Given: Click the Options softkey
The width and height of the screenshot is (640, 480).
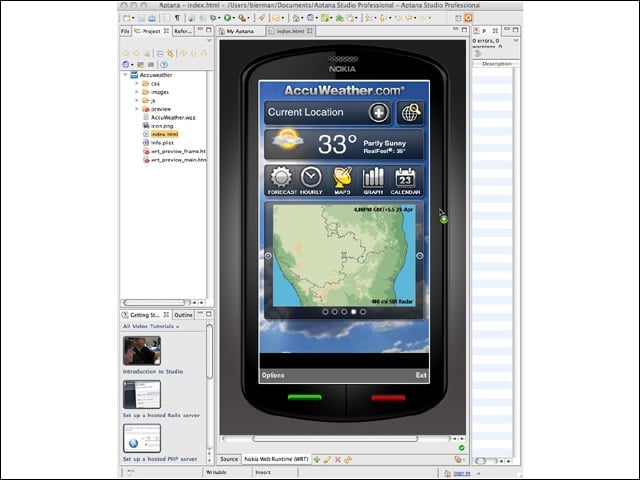Looking at the screenshot, I should (x=273, y=375).
